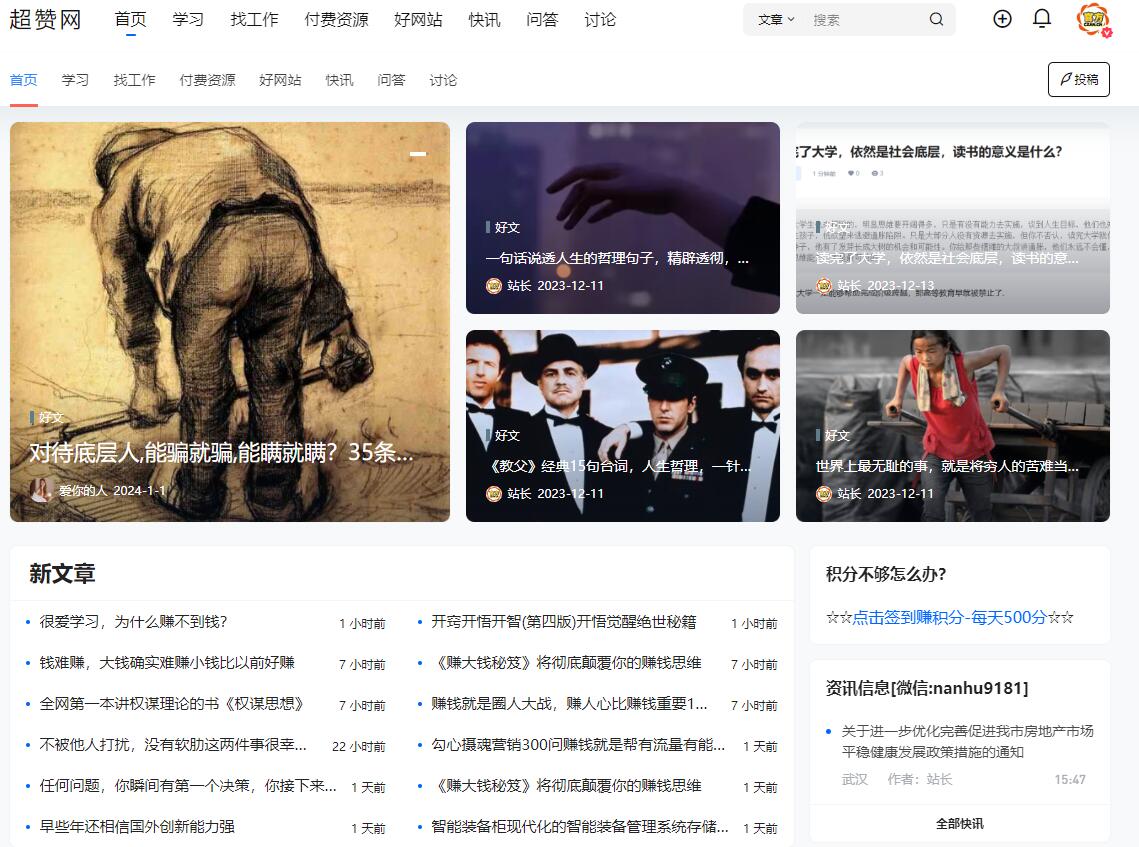The image size is (1139, 847).
Task: Open 找工作 in top navigation
Action: 254,20
